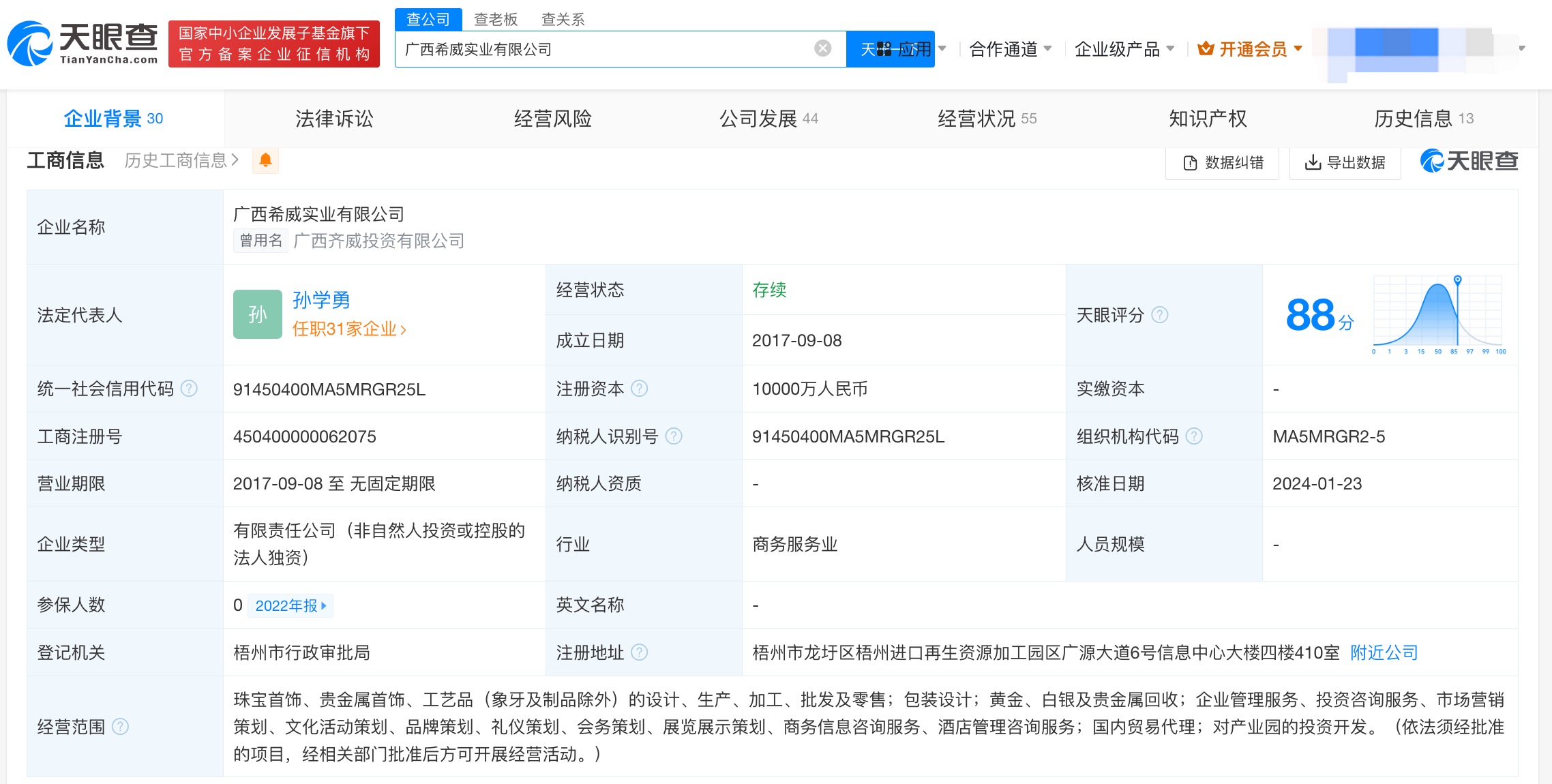Open 历史工商信息 link
The image size is (1552, 784).
(x=181, y=160)
